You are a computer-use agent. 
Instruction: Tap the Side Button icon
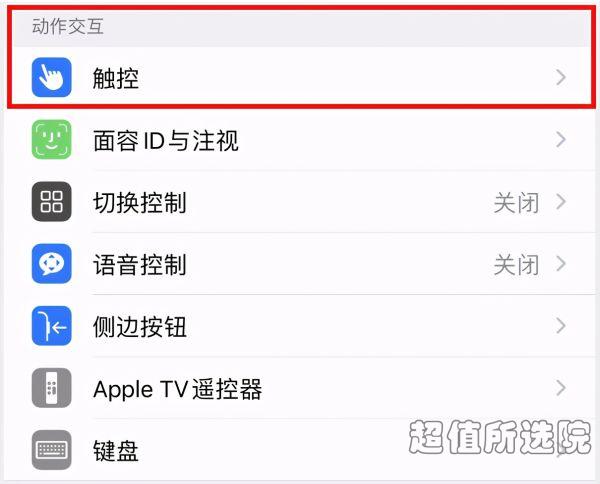(52, 326)
